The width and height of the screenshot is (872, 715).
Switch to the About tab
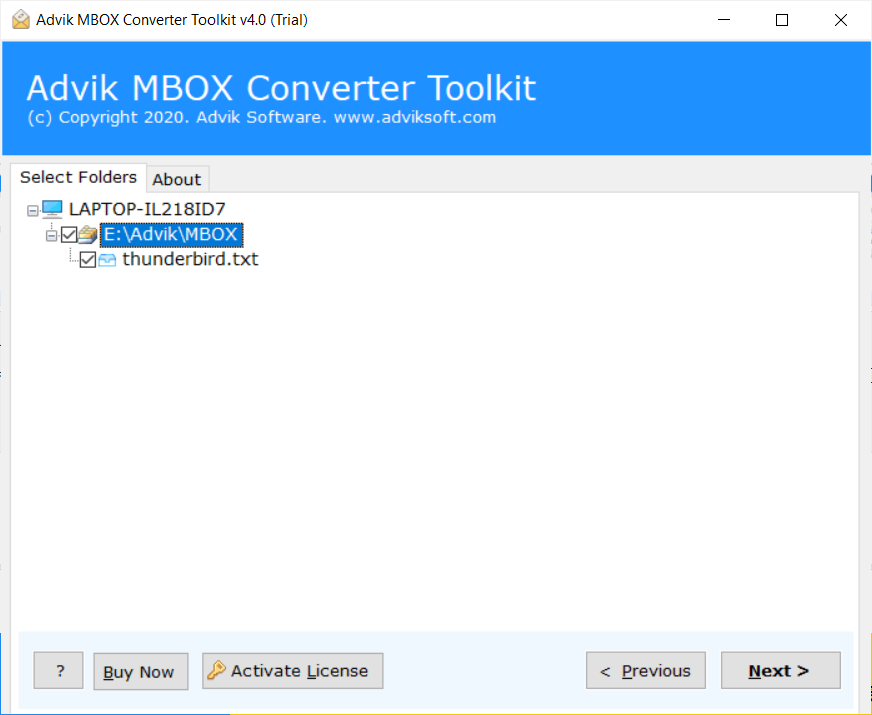click(177, 179)
